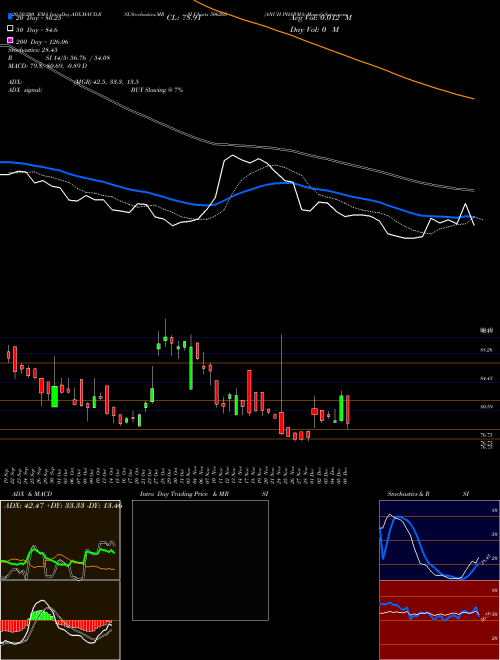This screenshot has height=660, width=500.
Task: Click the 'CL: 78.91' closing price text
Action: point(184,18)
